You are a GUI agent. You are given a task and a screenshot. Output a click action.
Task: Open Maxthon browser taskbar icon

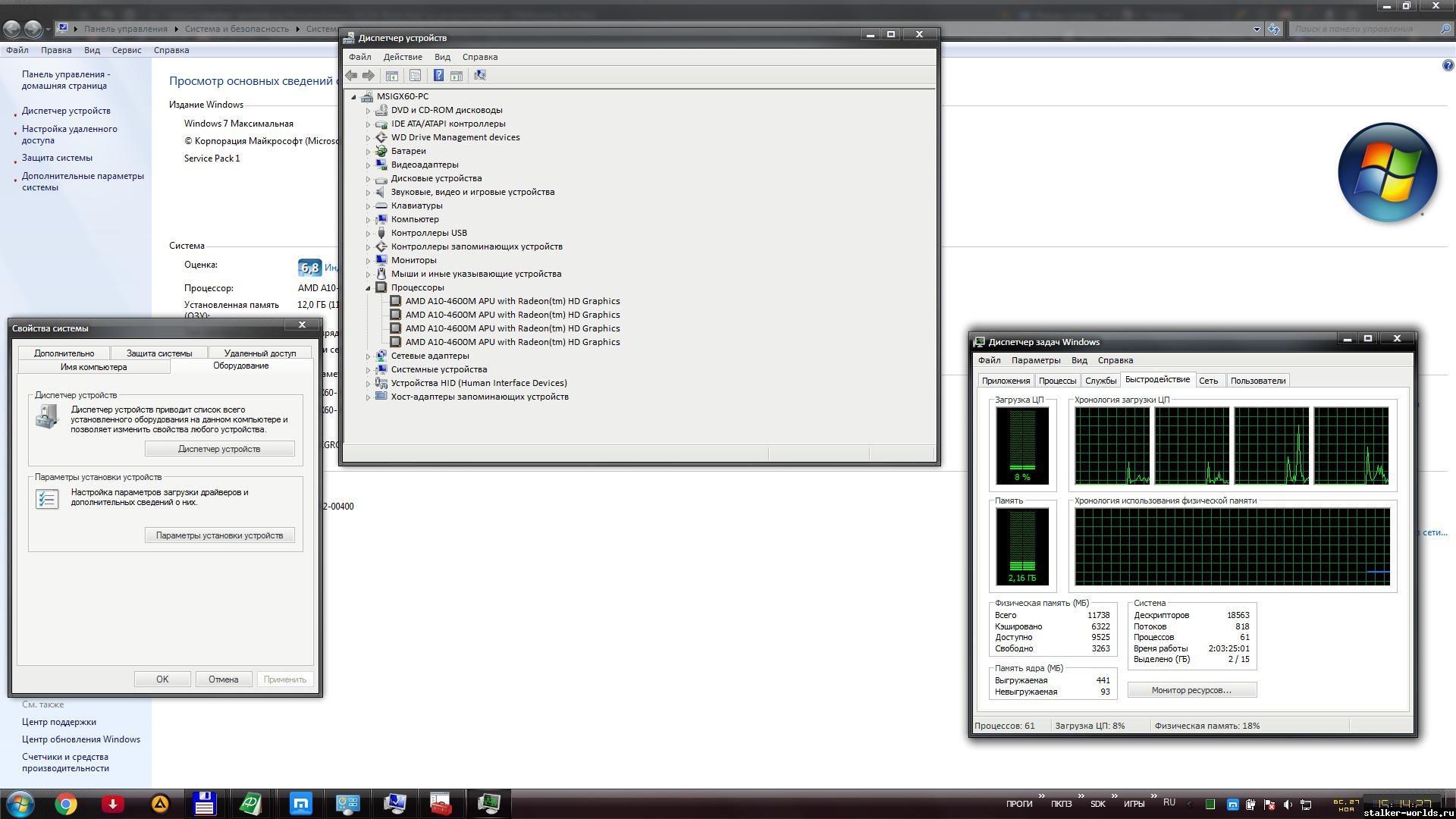coord(301,804)
